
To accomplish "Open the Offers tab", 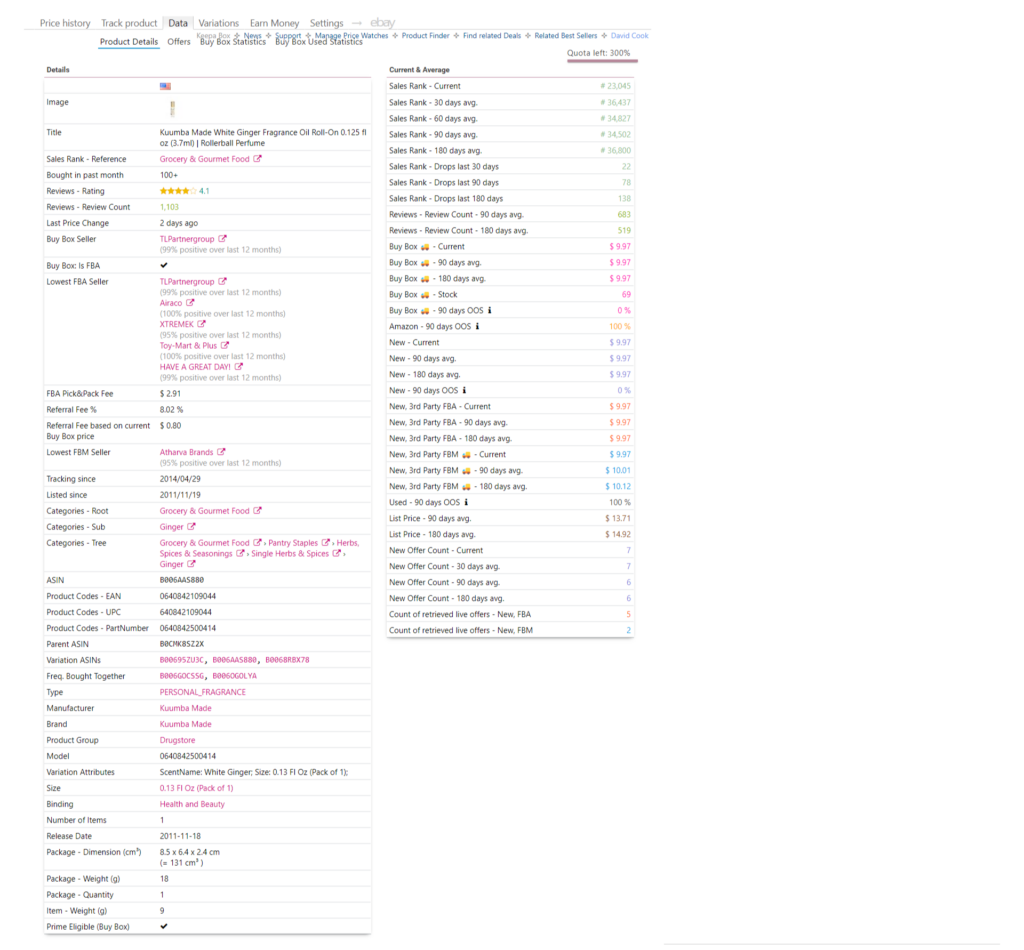I will (179, 42).
